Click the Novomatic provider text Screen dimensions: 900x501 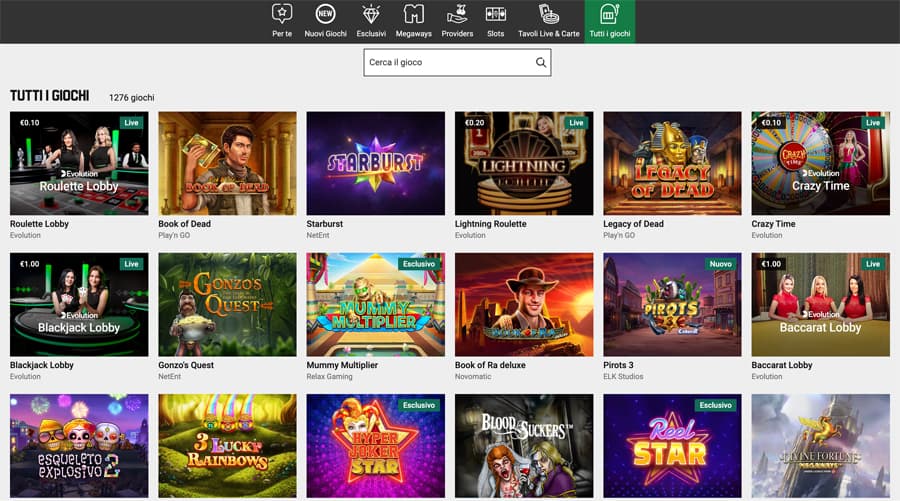pos(473,376)
